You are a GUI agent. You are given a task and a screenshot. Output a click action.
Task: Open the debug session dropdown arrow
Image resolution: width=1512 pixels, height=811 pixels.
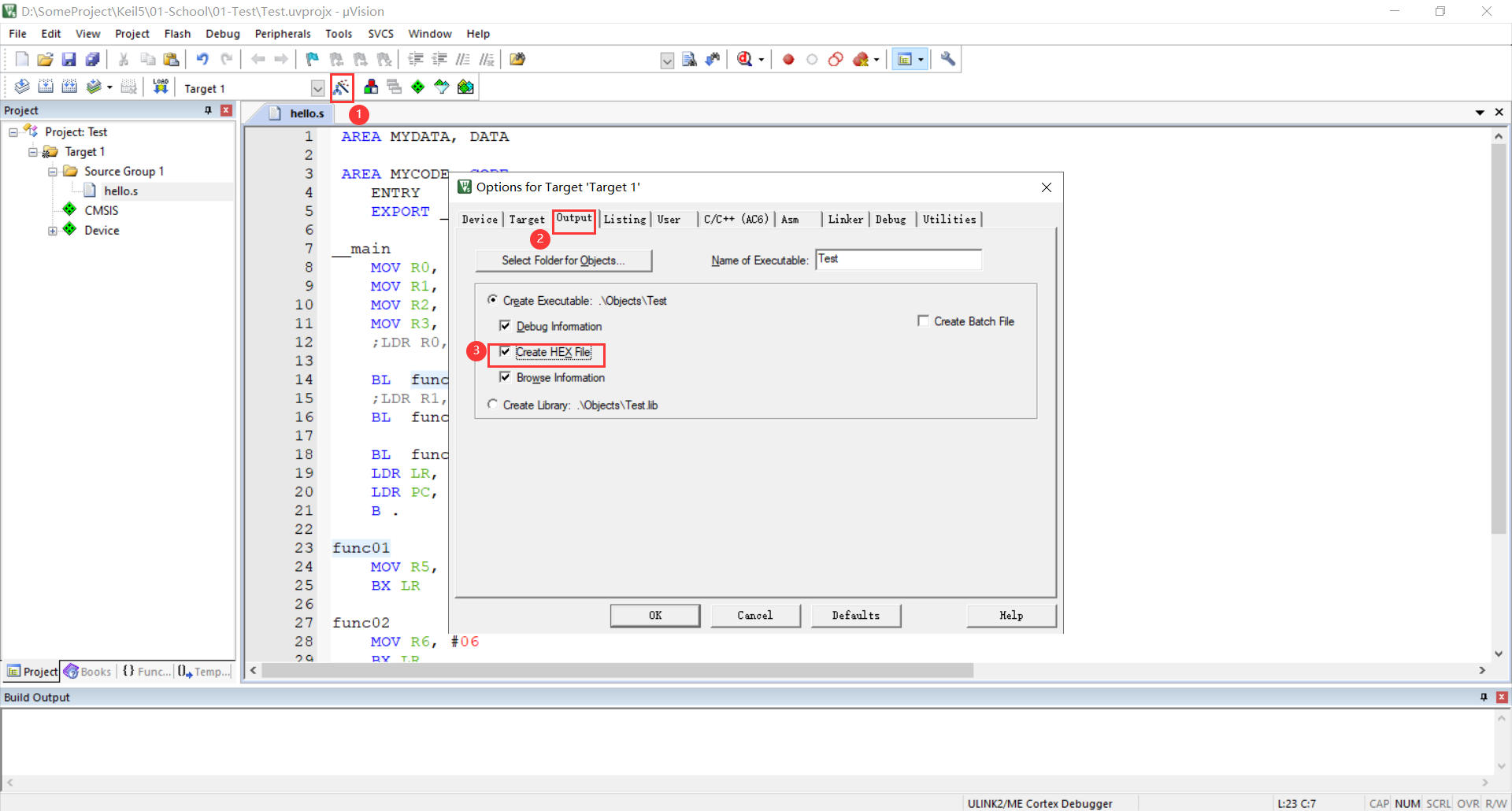(x=761, y=60)
